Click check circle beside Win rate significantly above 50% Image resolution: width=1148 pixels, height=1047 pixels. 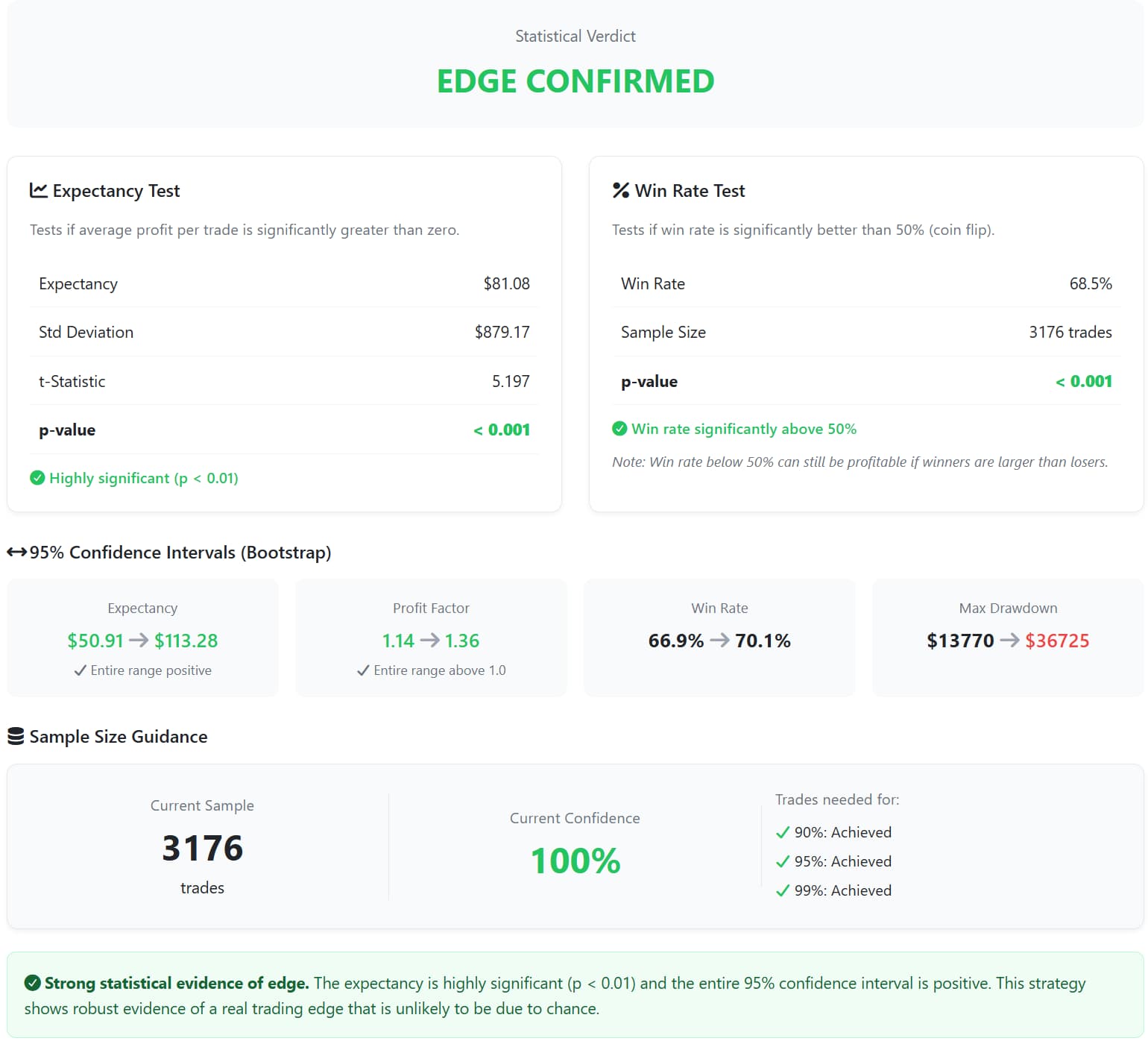coord(619,429)
